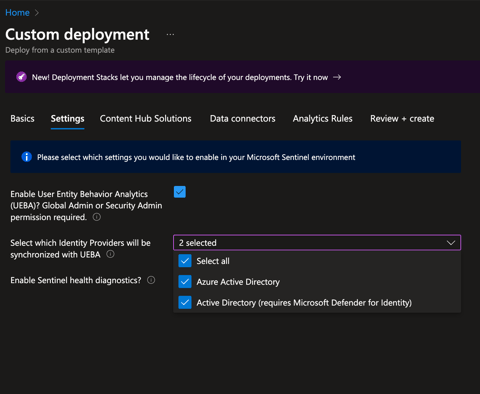Click the blue information icon in banner

(27, 157)
